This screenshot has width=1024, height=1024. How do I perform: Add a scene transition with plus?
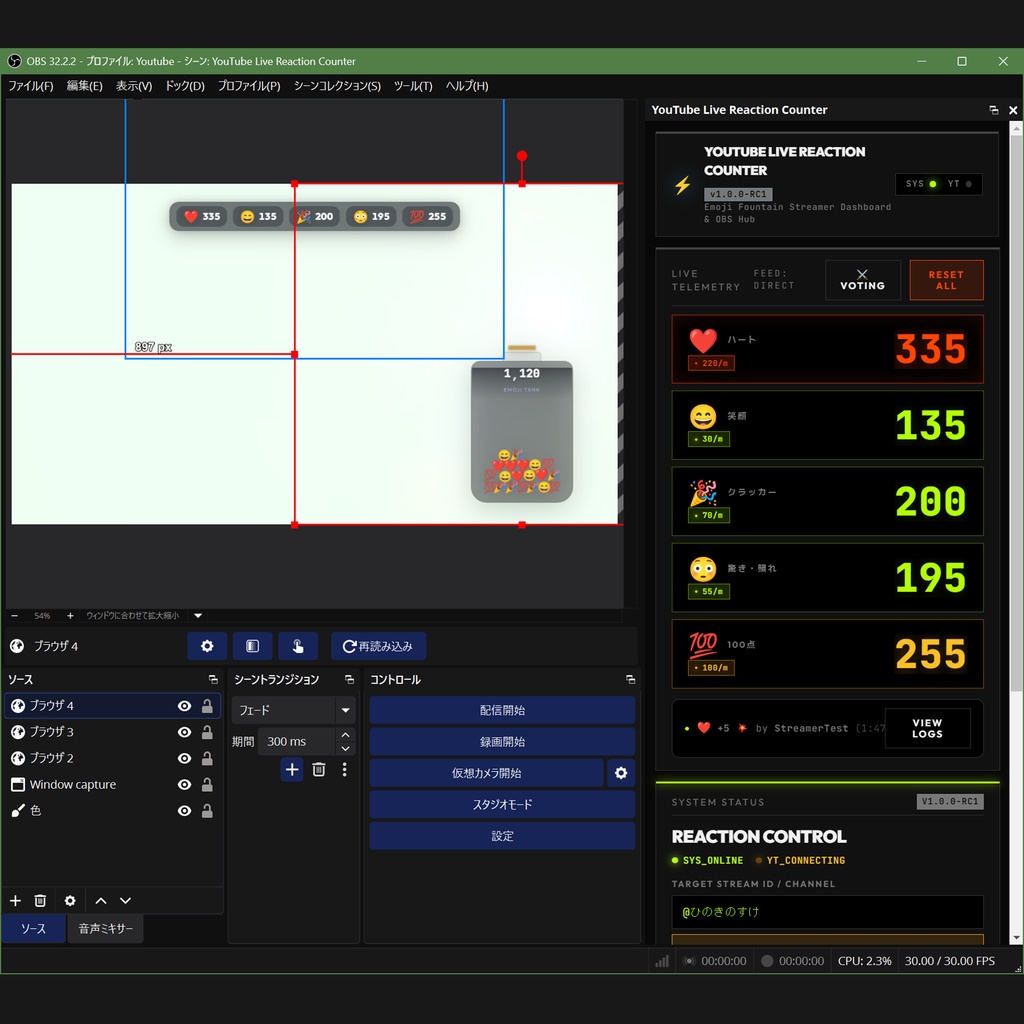(x=292, y=769)
